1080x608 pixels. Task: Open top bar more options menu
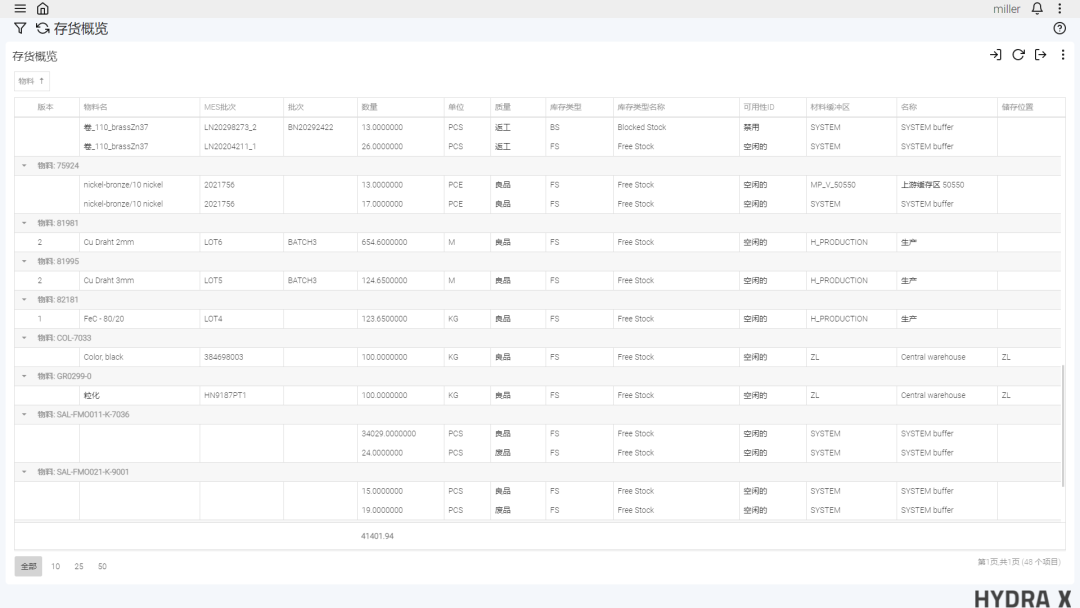pyautogui.click(x=1060, y=9)
